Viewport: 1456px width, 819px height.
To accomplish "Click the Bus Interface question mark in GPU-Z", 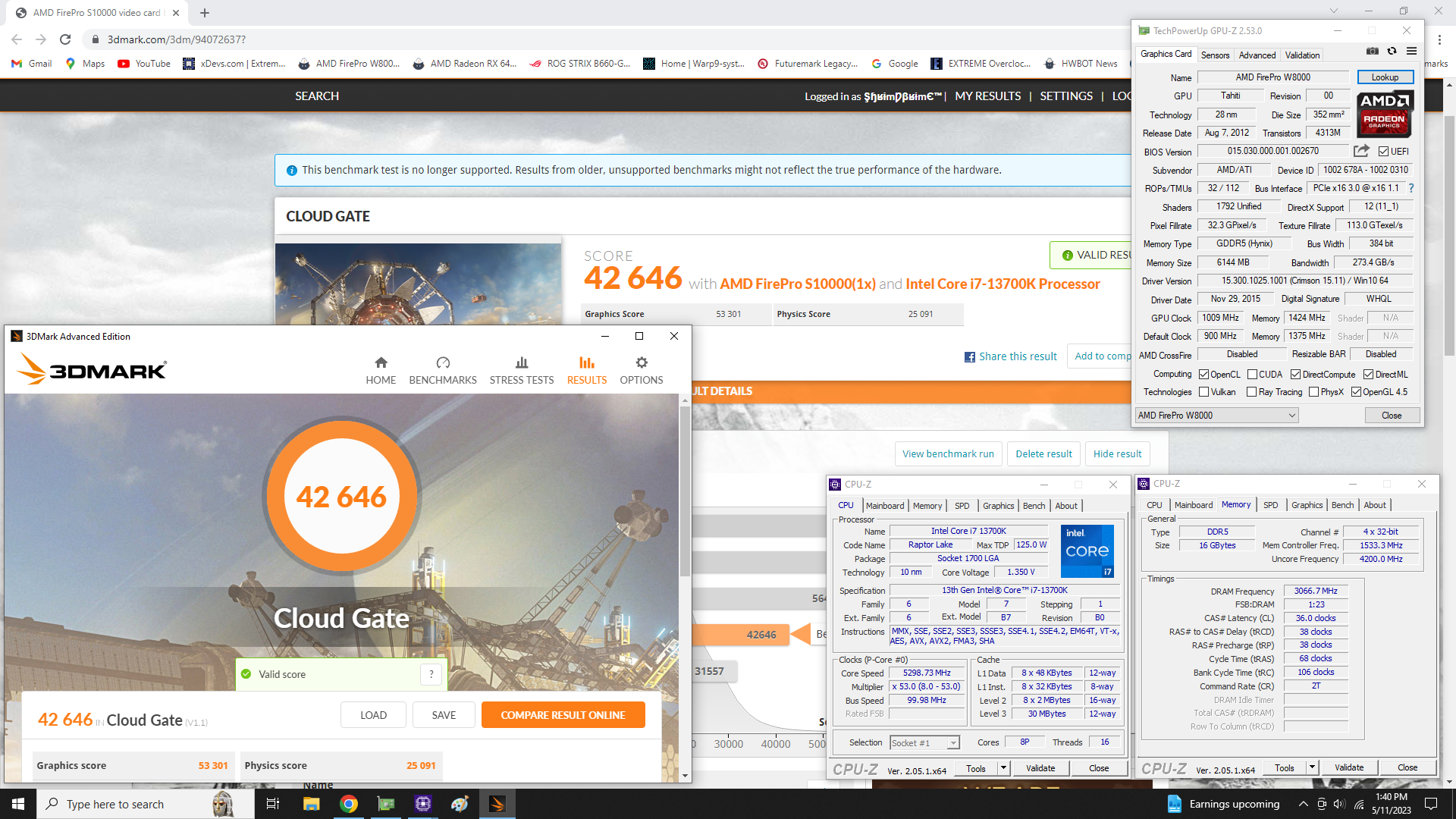I will tap(1411, 188).
